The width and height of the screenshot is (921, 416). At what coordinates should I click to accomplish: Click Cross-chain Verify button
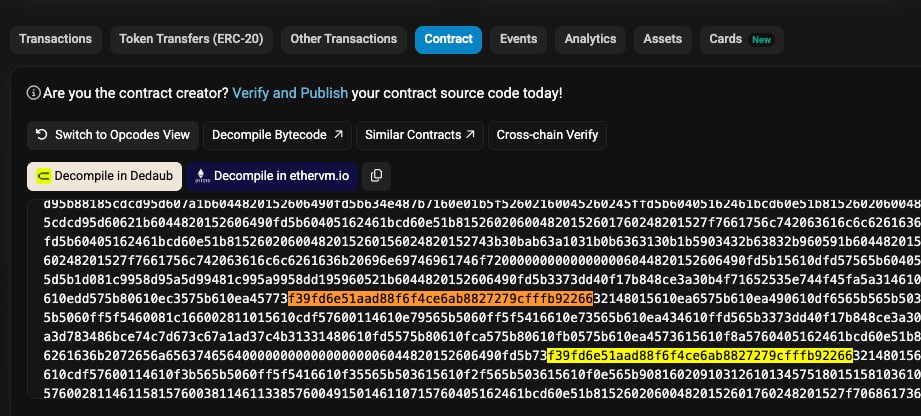tap(547, 135)
